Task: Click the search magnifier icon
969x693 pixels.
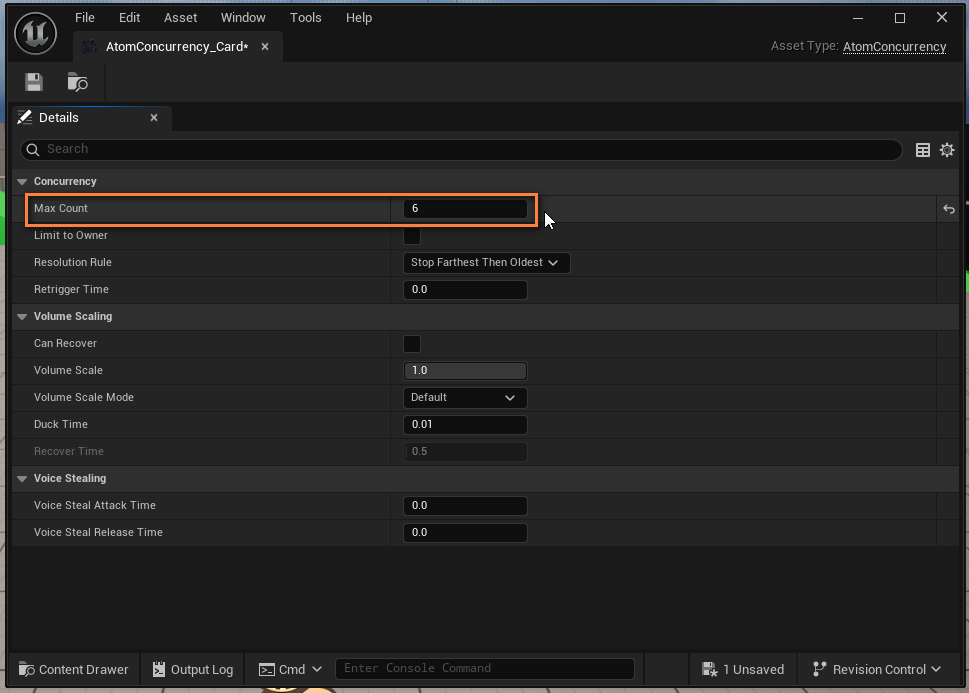Action: (x=33, y=150)
